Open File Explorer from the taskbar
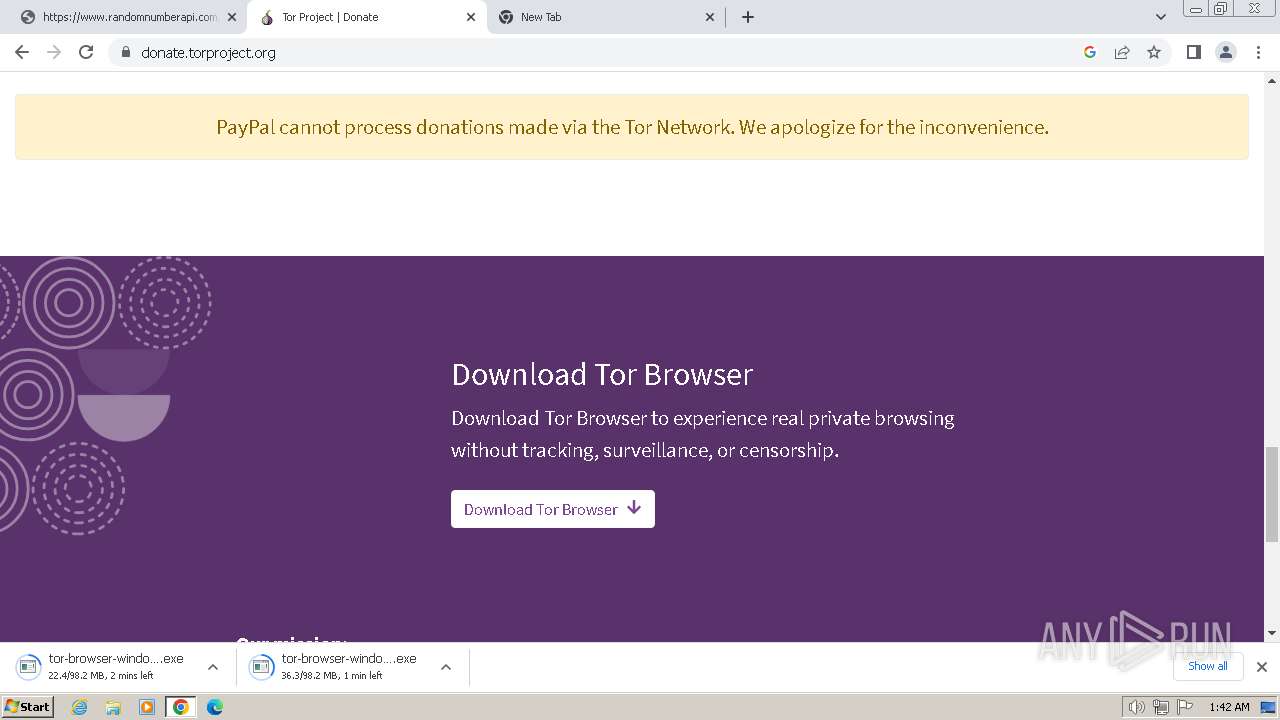The height and width of the screenshot is (720, 1280). point(113,707)
